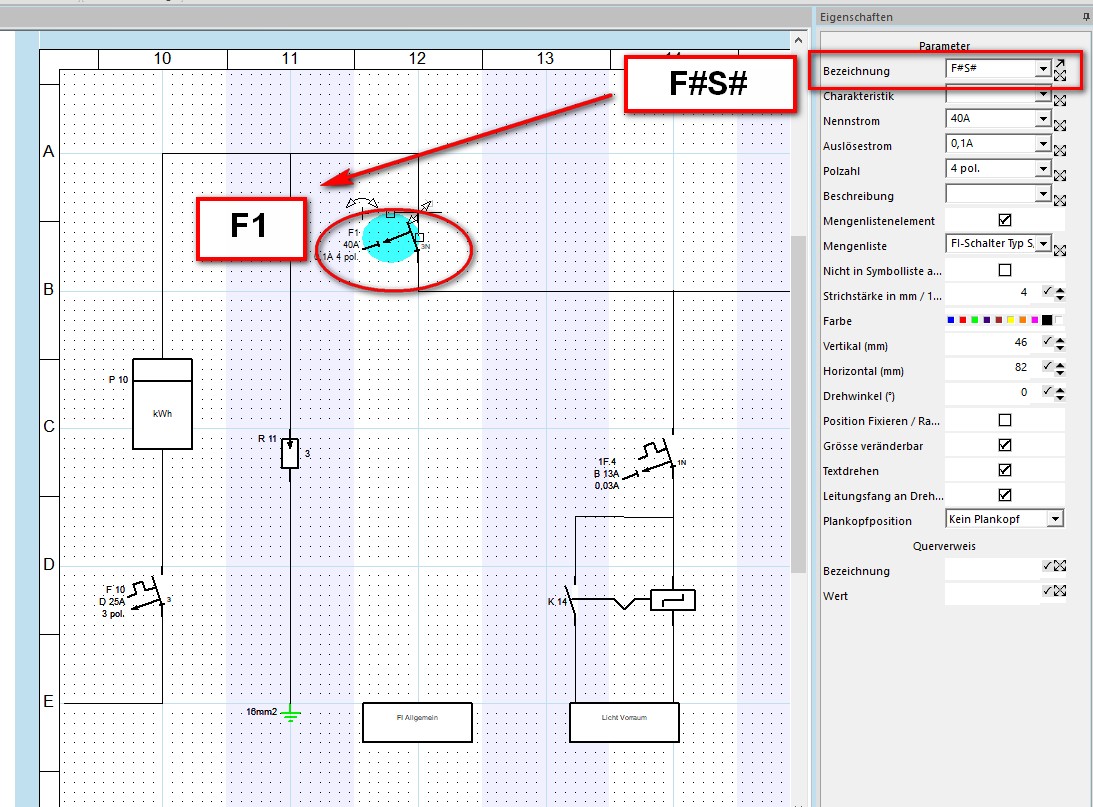Select the 1F.4 RCBO switch symbol
The height and width of the screenshot is (807, 1093).
[x=658, y=457]
